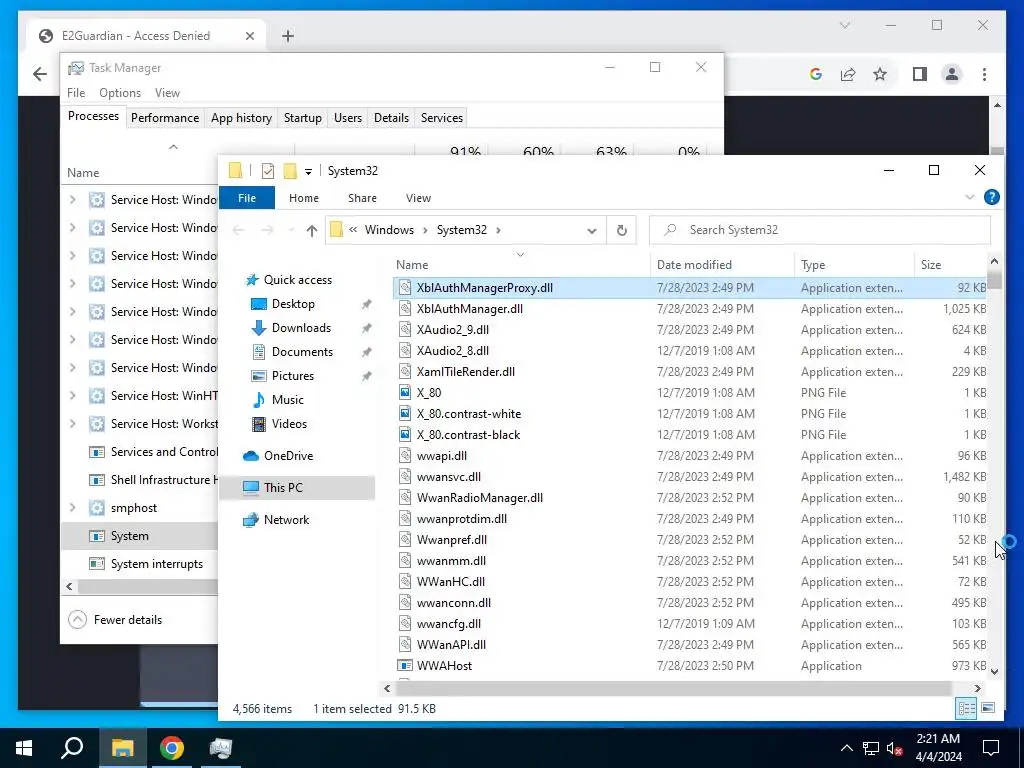Click the X_80 PNG file icon
Screen dimensions: 1024x768
click(x=405, y=392)
